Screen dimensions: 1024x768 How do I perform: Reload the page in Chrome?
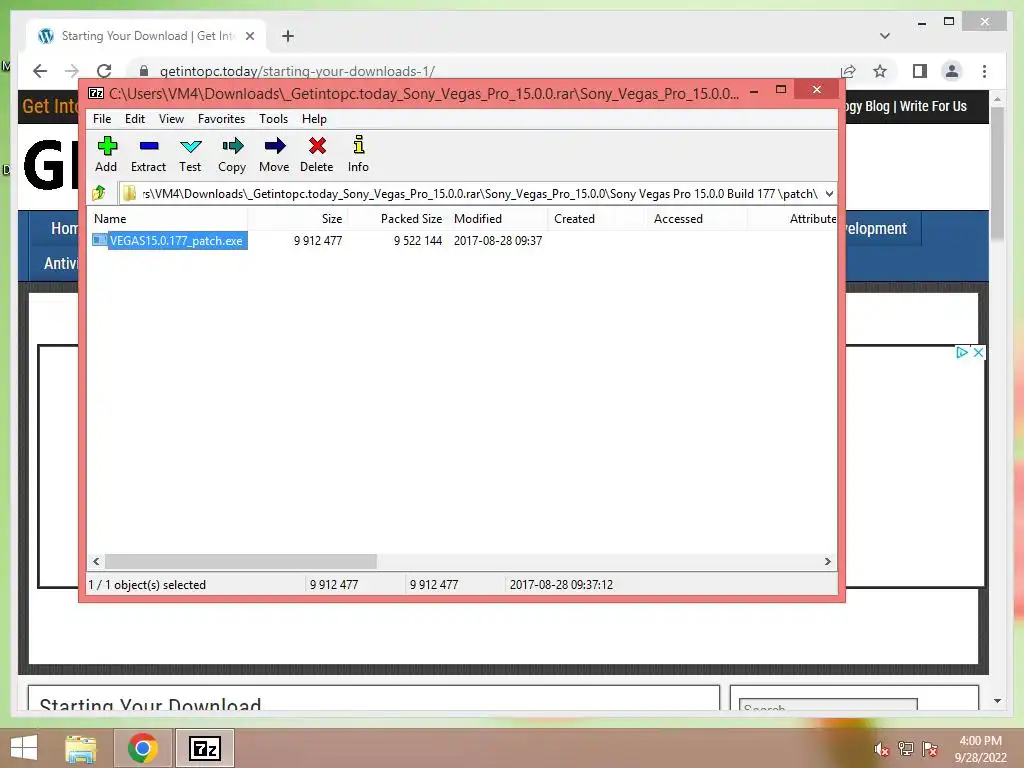[104, 71]
